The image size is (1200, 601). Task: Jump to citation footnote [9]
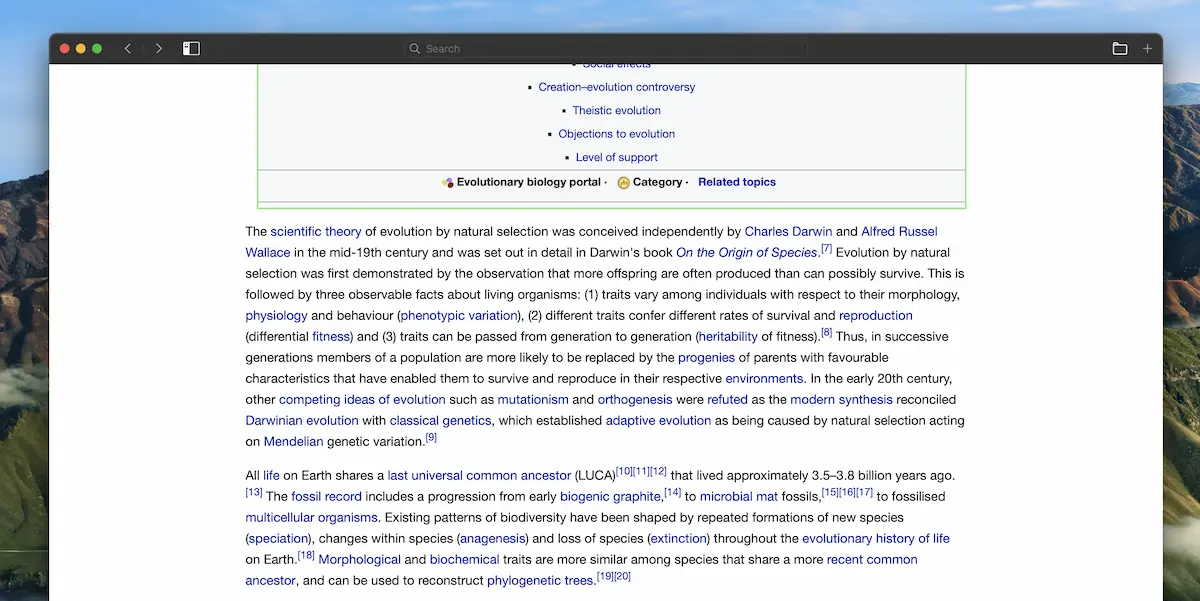tap(431, 437)
